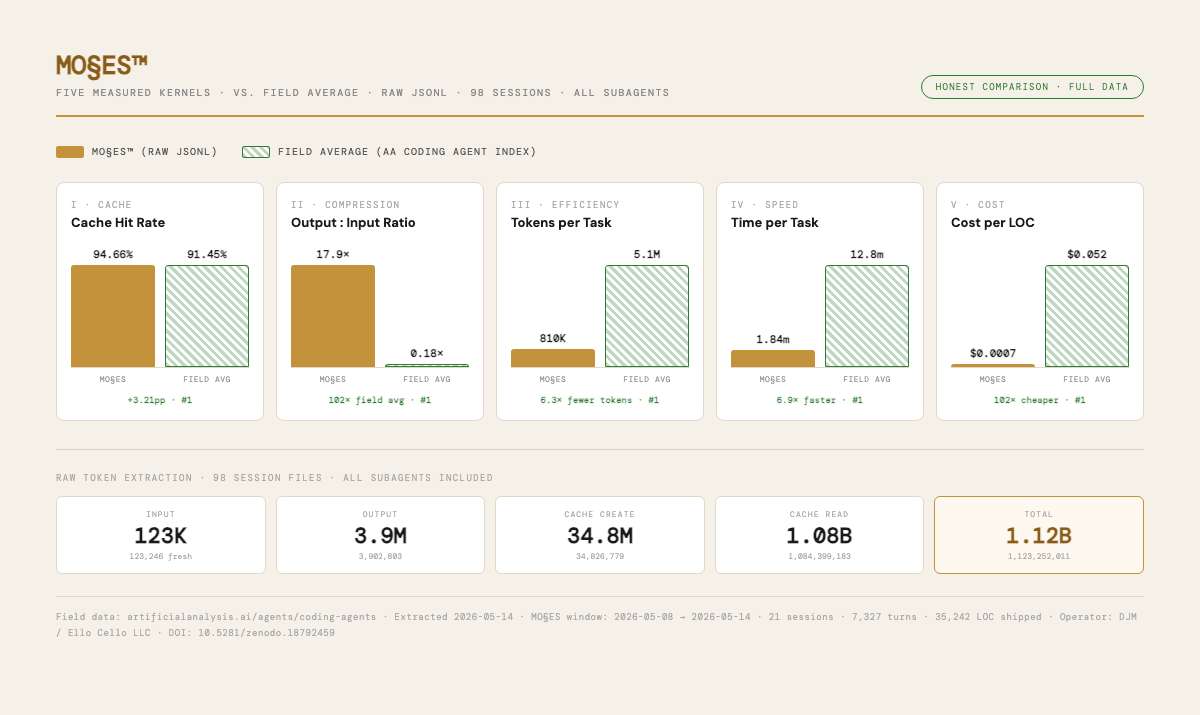Select the $0.0007 cost value
Image resolution: width=1200 pixels, height=715 pixels.
click(993, 353)
